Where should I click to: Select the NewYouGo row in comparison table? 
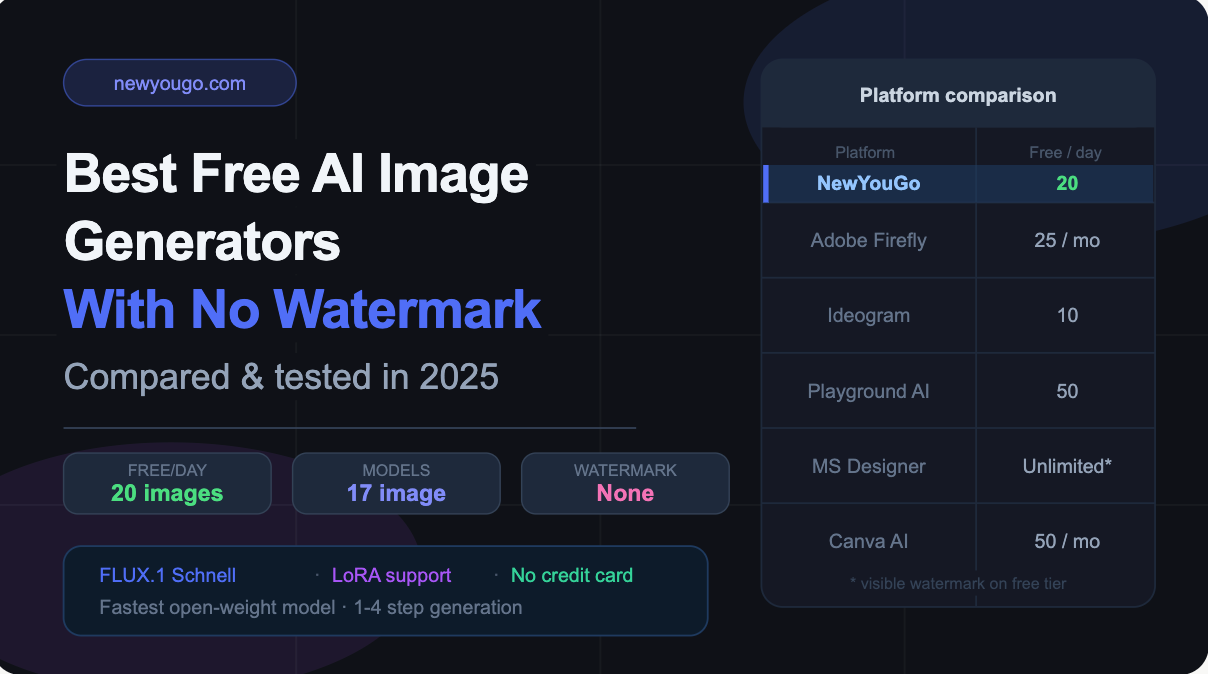[x=958, y=184]
